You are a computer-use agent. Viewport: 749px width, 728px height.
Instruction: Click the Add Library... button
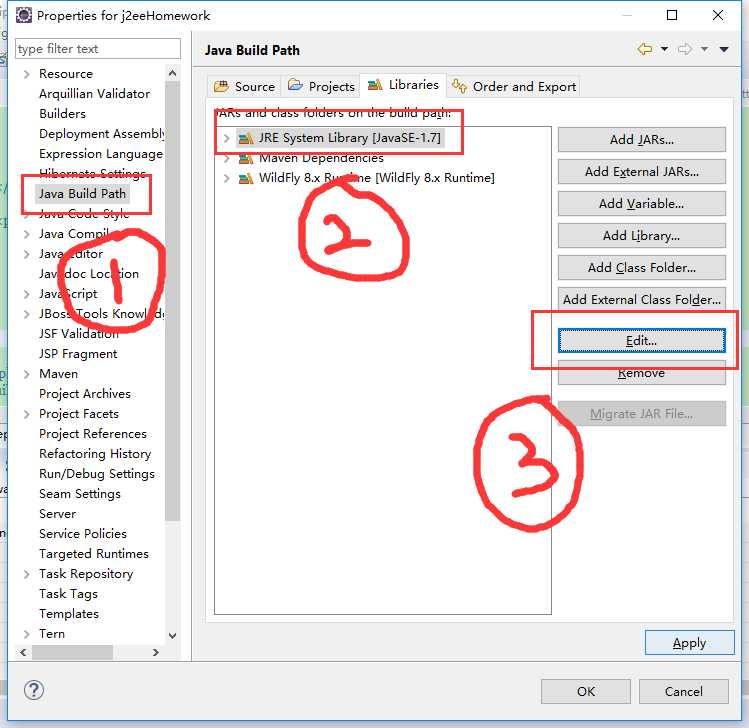[x=642, y=236]
